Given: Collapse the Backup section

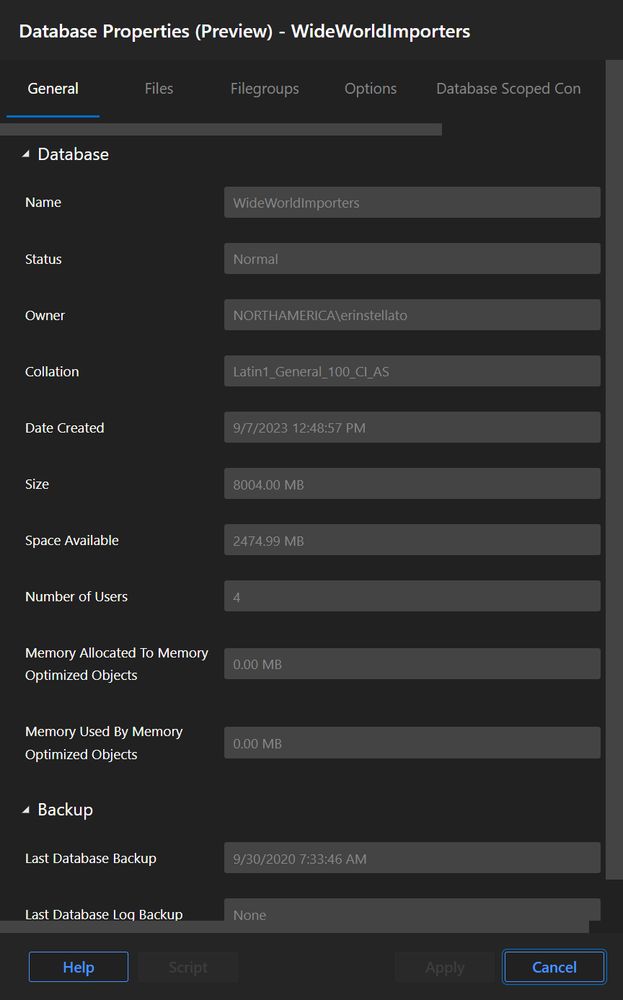Looking at the screenshot, I should (x=25, y=810).
